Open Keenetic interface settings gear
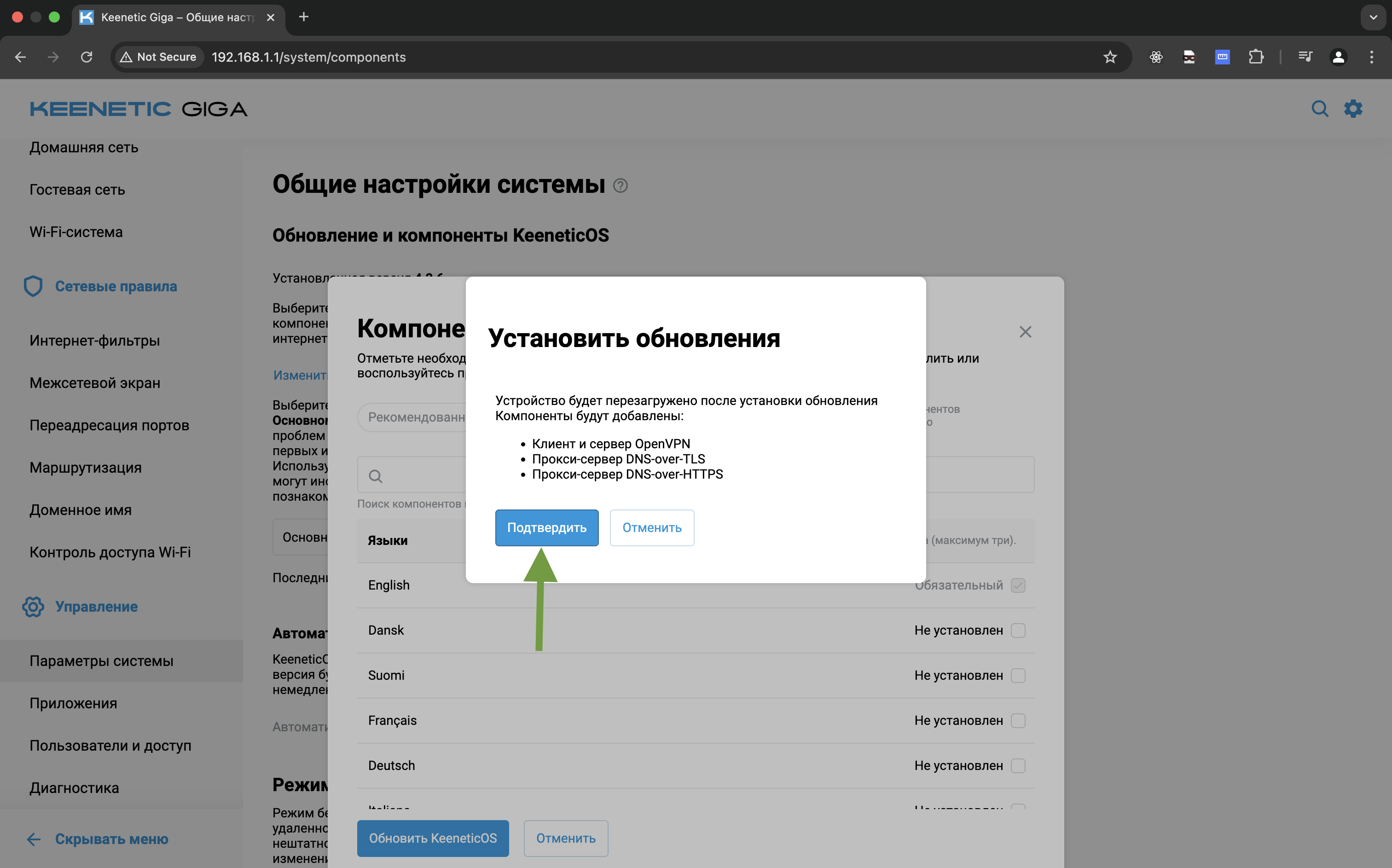Viewport: 1392px width, 868px height. coord(1353,109)
